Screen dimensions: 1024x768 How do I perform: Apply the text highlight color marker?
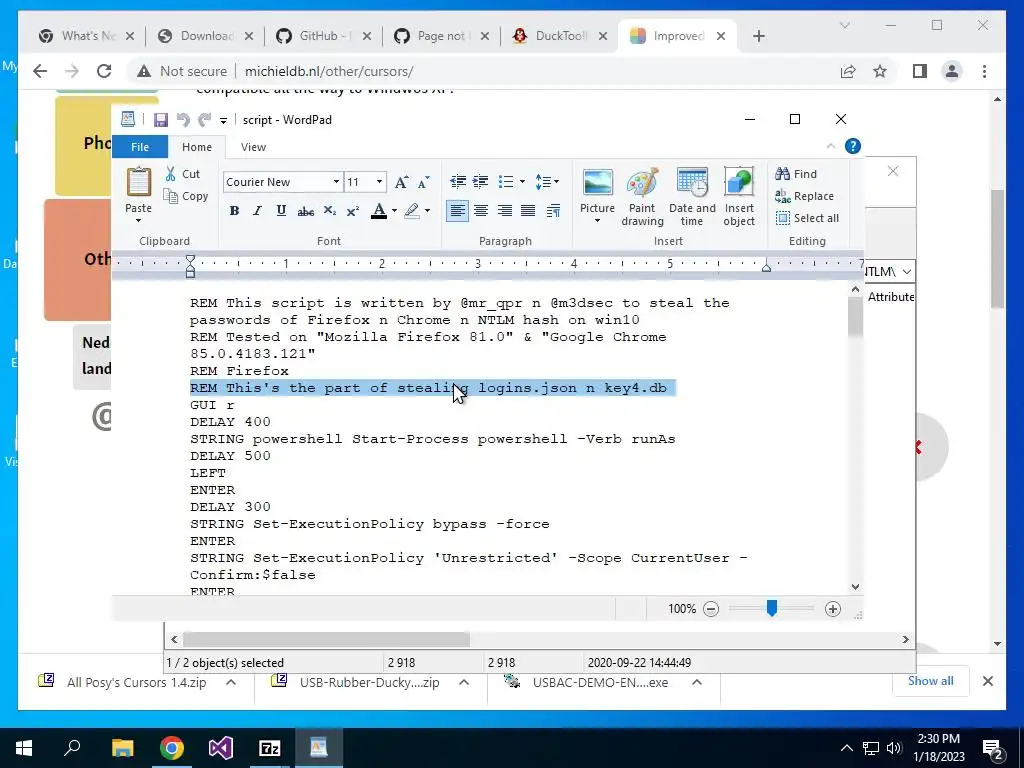click(412, 210)
